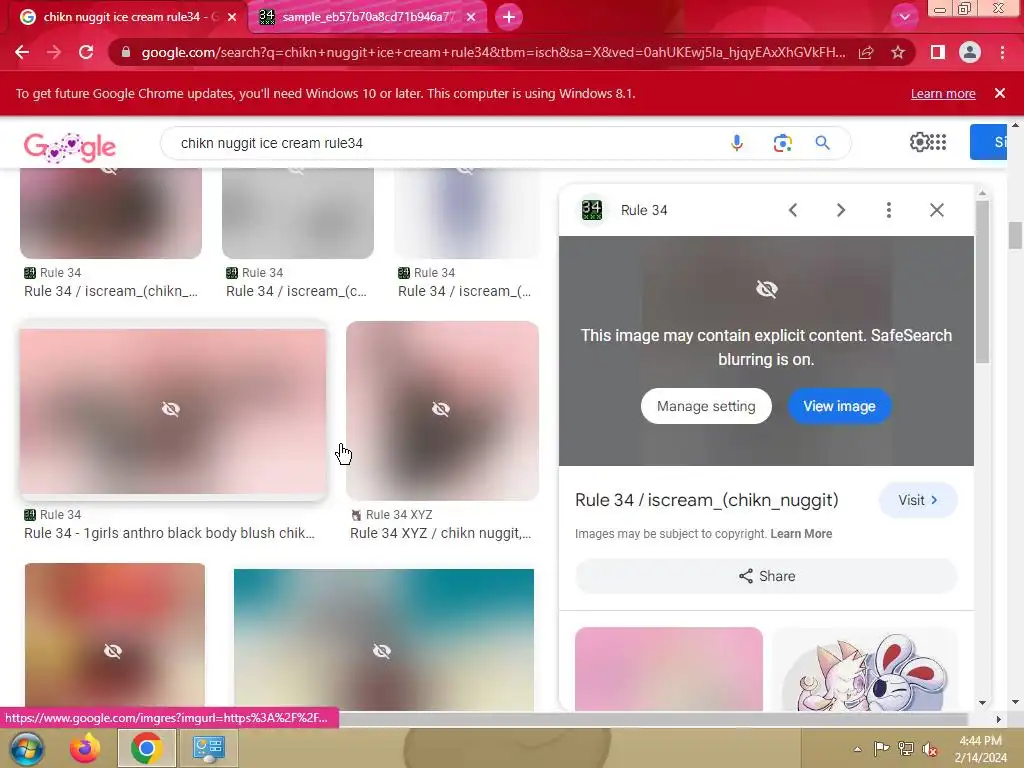Dismiss the Chrome update notification bar
The height and width of the screenshot is (768, 1024).
pyautogui.click(x=1000, y=93)
